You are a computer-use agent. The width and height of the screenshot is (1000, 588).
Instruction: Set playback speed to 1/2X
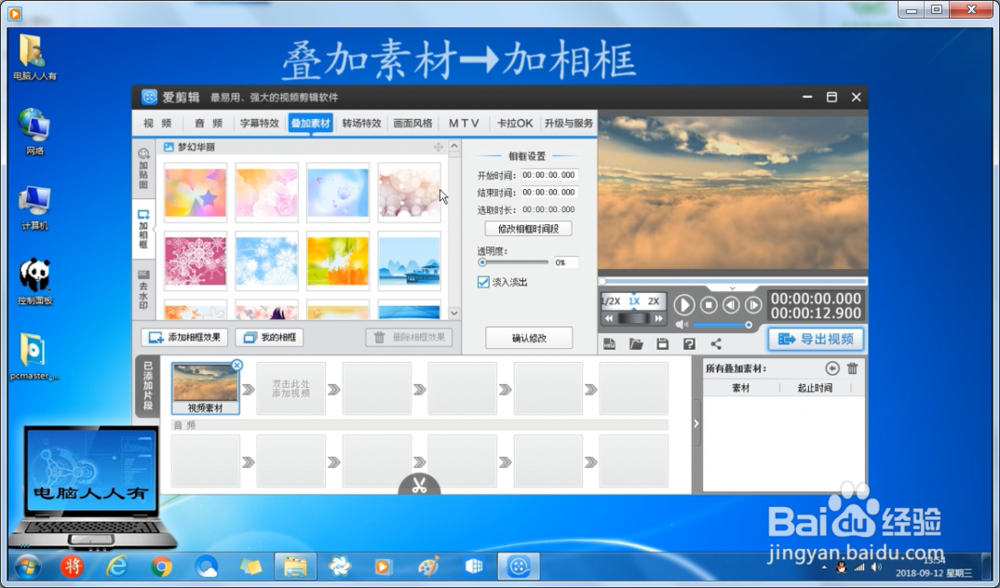coord(611,301)
